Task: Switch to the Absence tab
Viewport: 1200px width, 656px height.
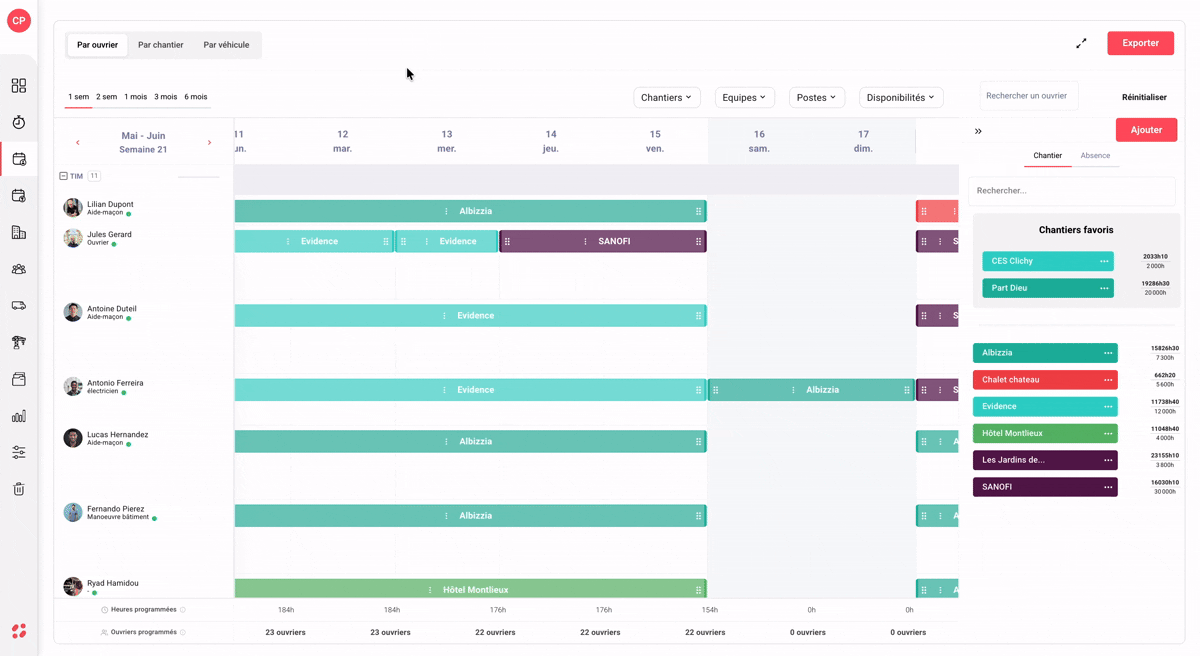Action: point(1095,156)
